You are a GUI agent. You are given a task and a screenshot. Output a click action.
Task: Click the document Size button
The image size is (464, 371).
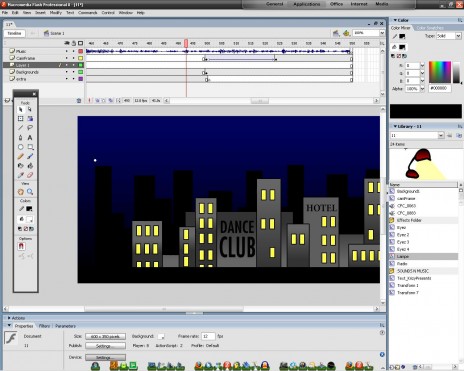pyautogui.click(x=105, y=336)
